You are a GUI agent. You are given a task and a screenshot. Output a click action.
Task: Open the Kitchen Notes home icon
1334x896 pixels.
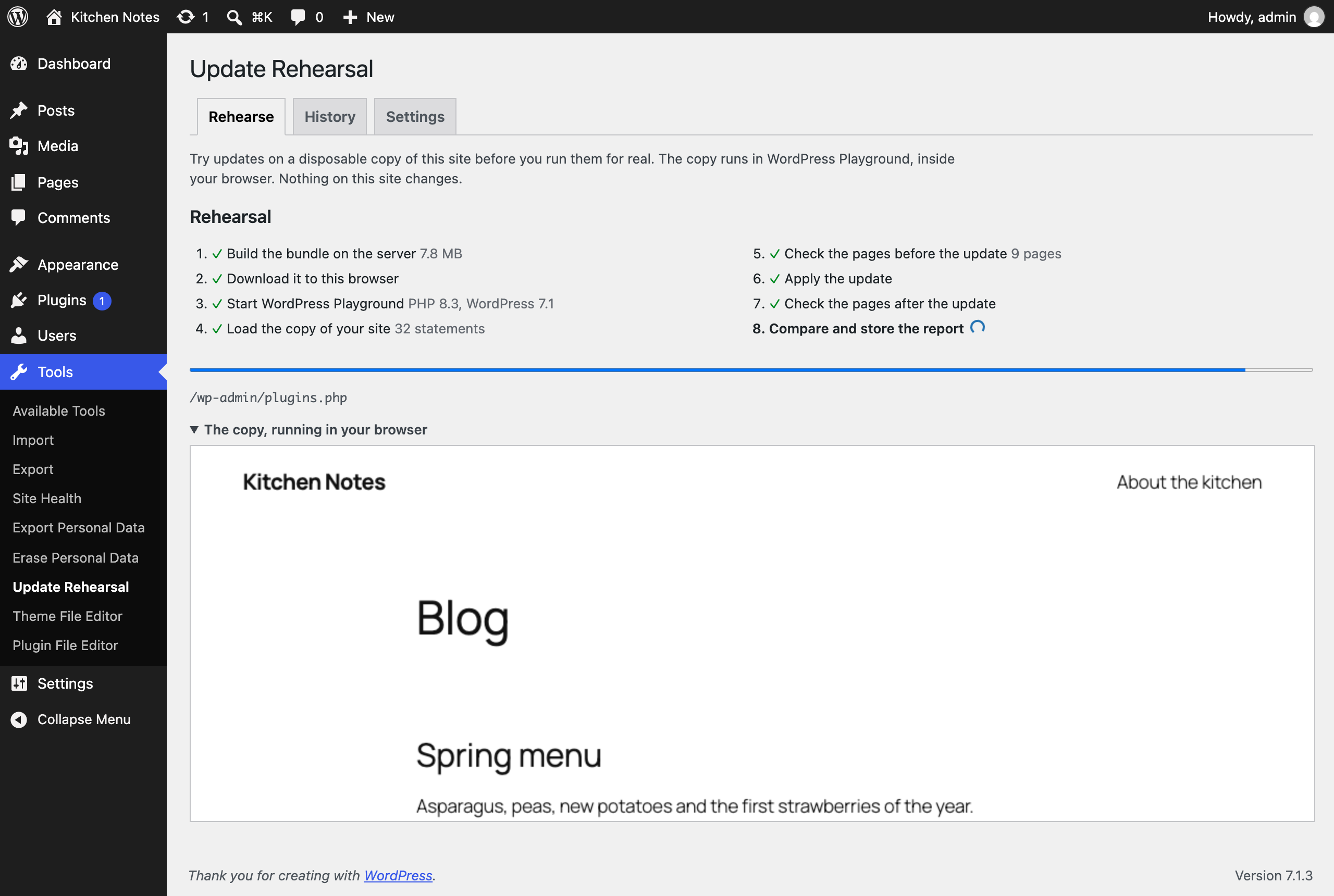(54, 17)
